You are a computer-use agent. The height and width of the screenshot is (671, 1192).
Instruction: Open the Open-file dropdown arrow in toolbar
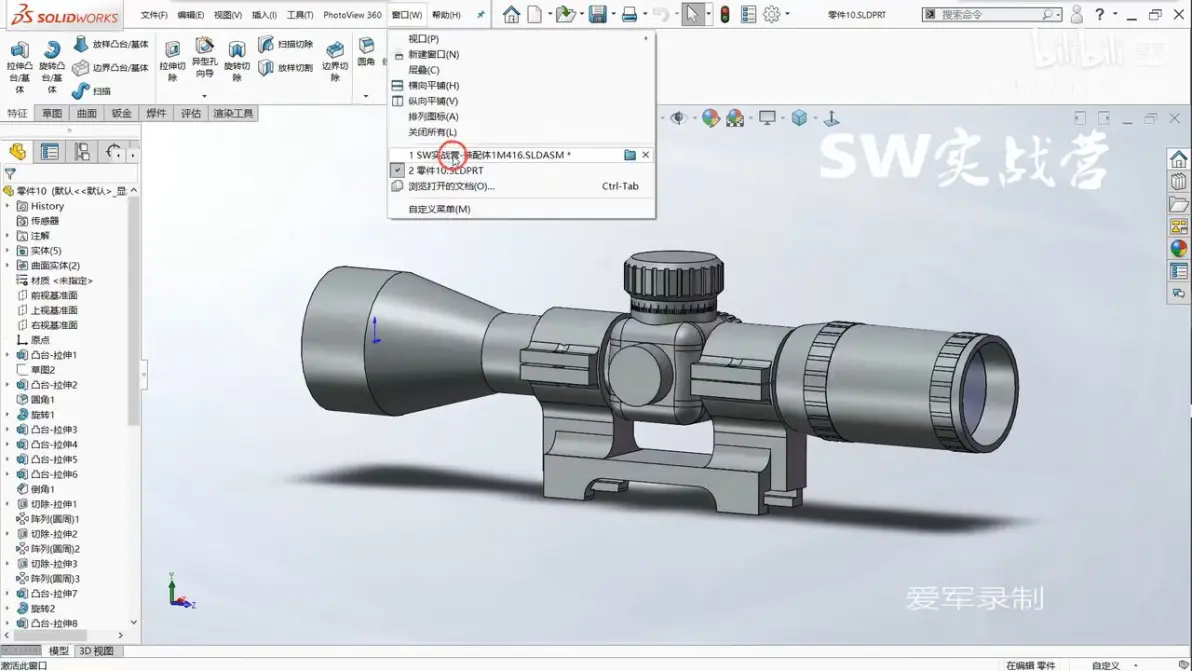tap(581, 14)
